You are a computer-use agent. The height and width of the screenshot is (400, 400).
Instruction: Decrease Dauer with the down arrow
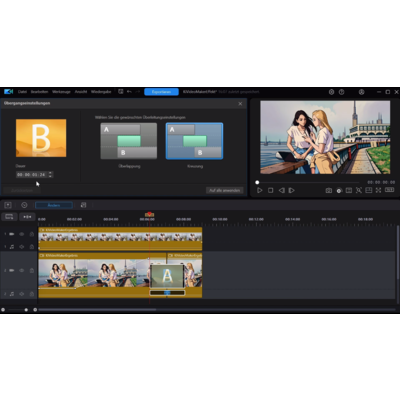pyautogui.click(x=50, y=176)
